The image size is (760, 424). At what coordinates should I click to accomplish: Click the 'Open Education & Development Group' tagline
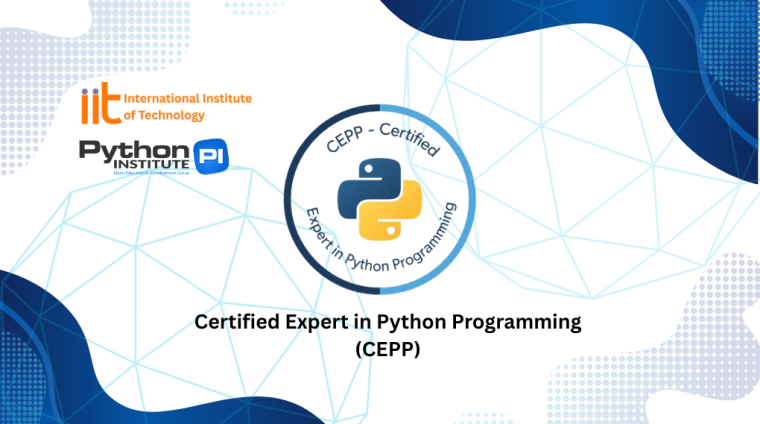tap(151, 173)
